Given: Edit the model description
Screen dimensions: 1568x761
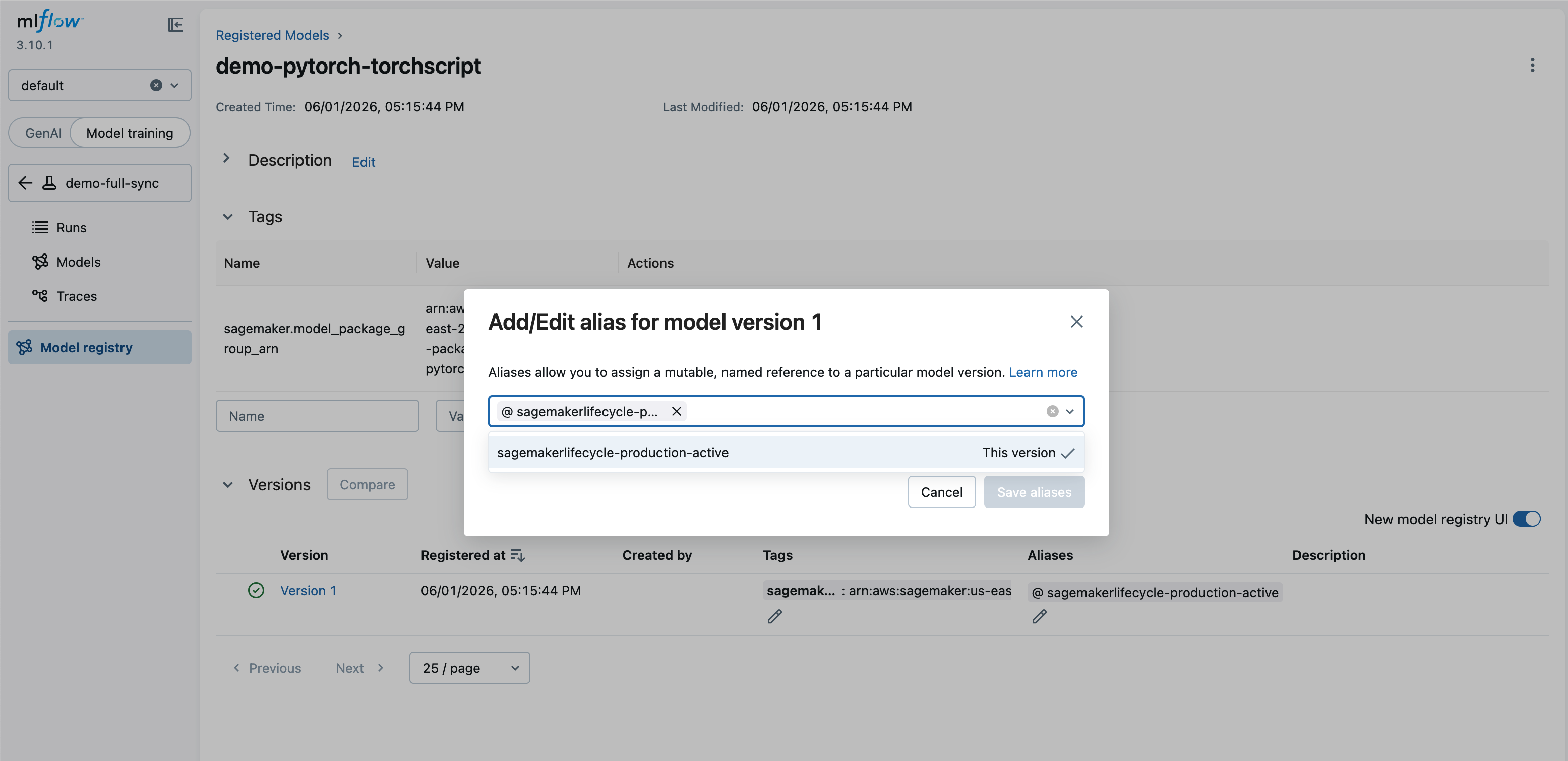Looking at the screenshot, I should [364, 162].
